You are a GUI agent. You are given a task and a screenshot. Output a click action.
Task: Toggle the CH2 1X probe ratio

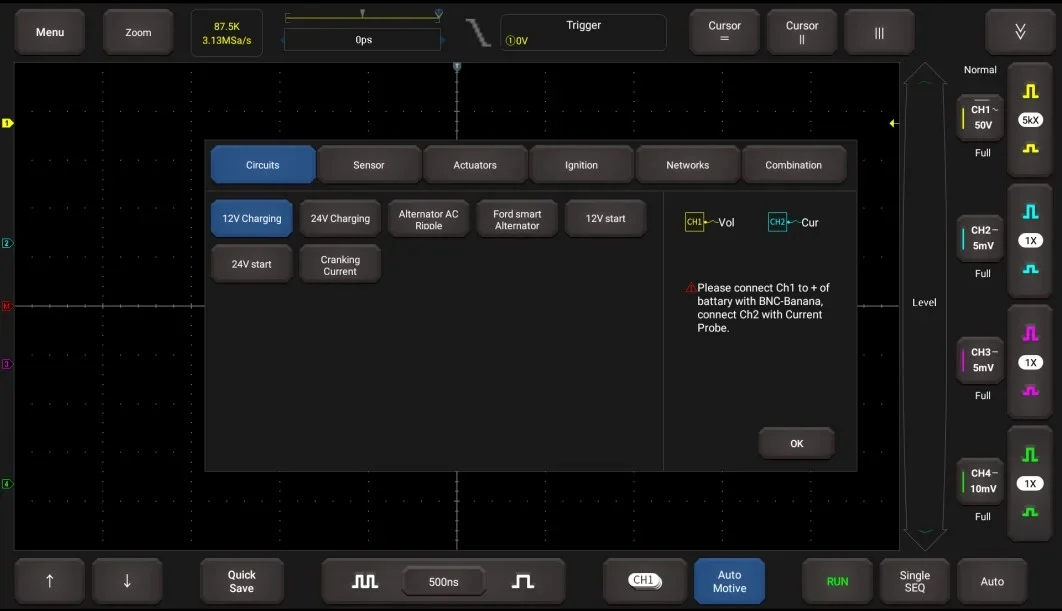[x=1030, y=240]
